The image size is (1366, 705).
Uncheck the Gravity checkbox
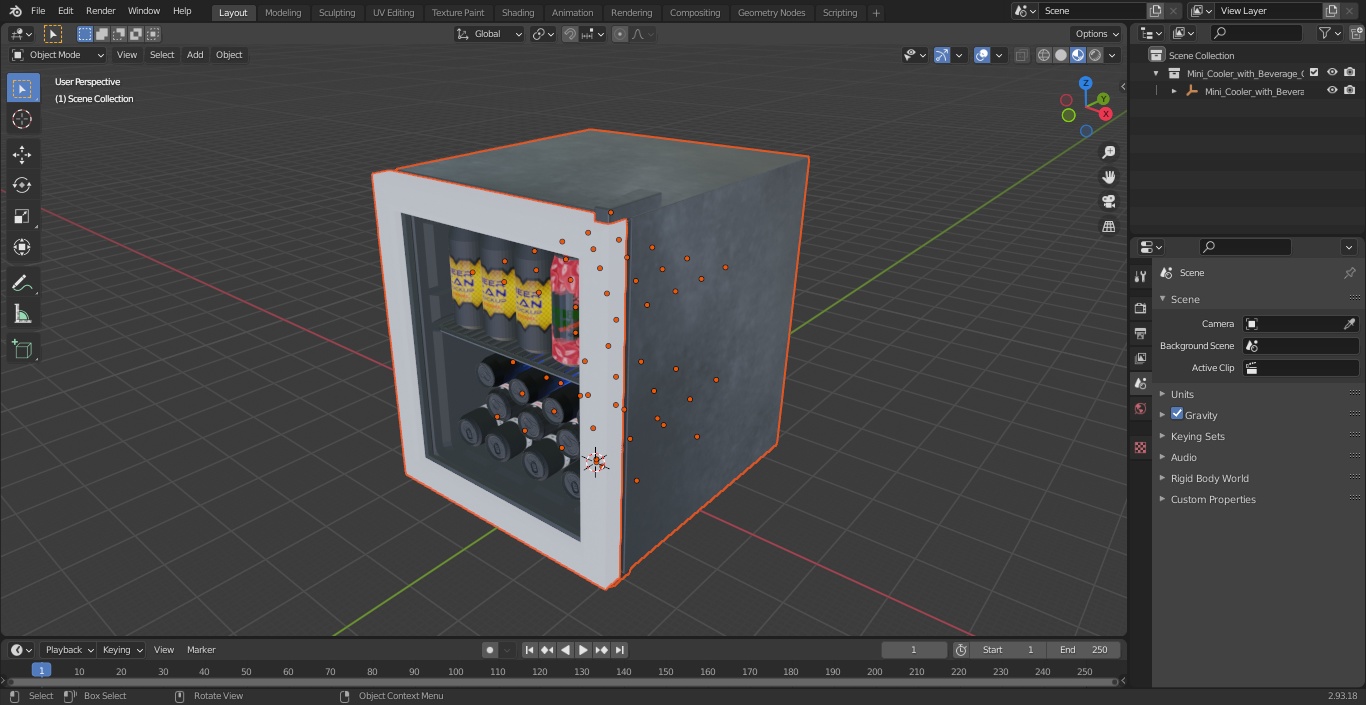(x=1177, y=414)
